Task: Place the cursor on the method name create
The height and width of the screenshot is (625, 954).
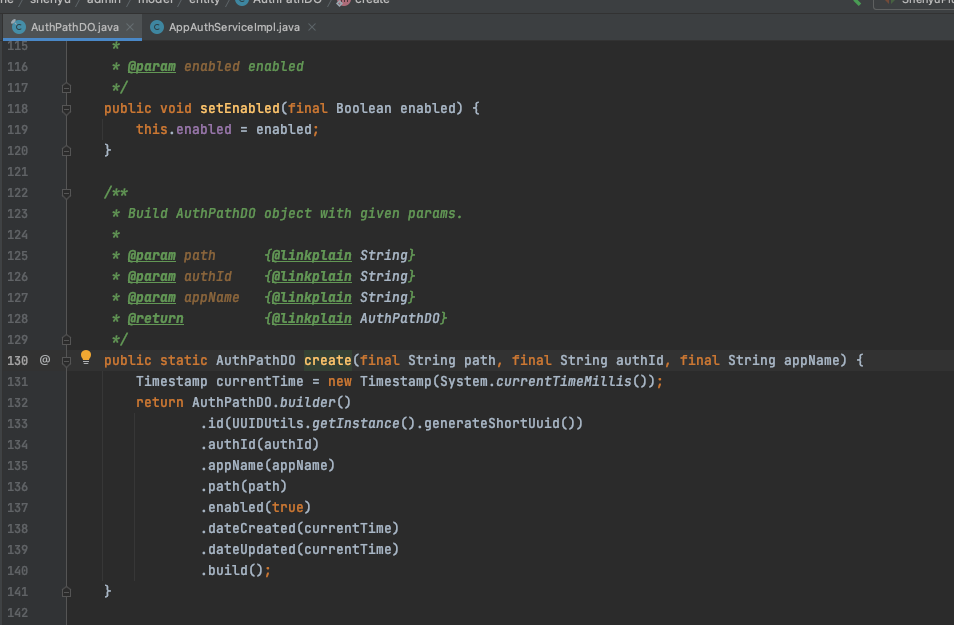Action: (x=328, y=360)
